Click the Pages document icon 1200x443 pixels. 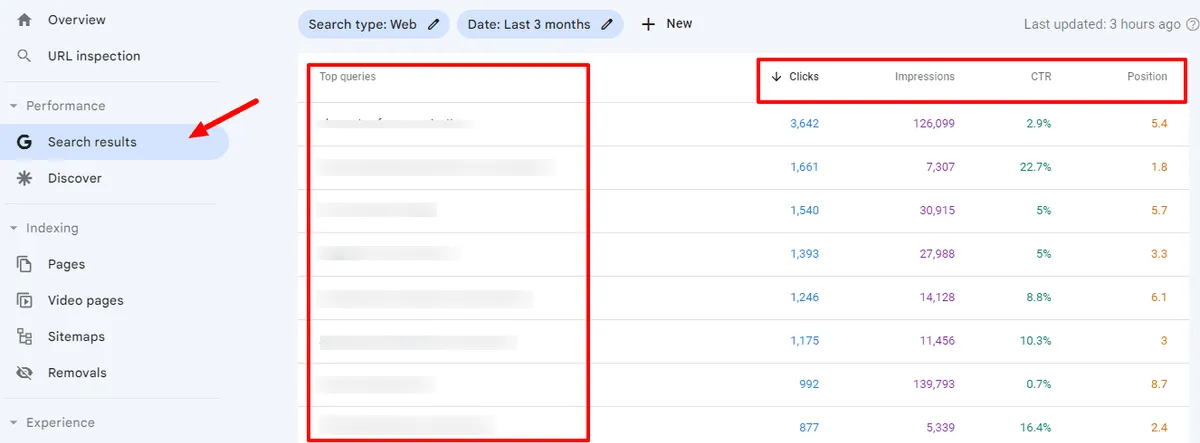coord(25,264)
